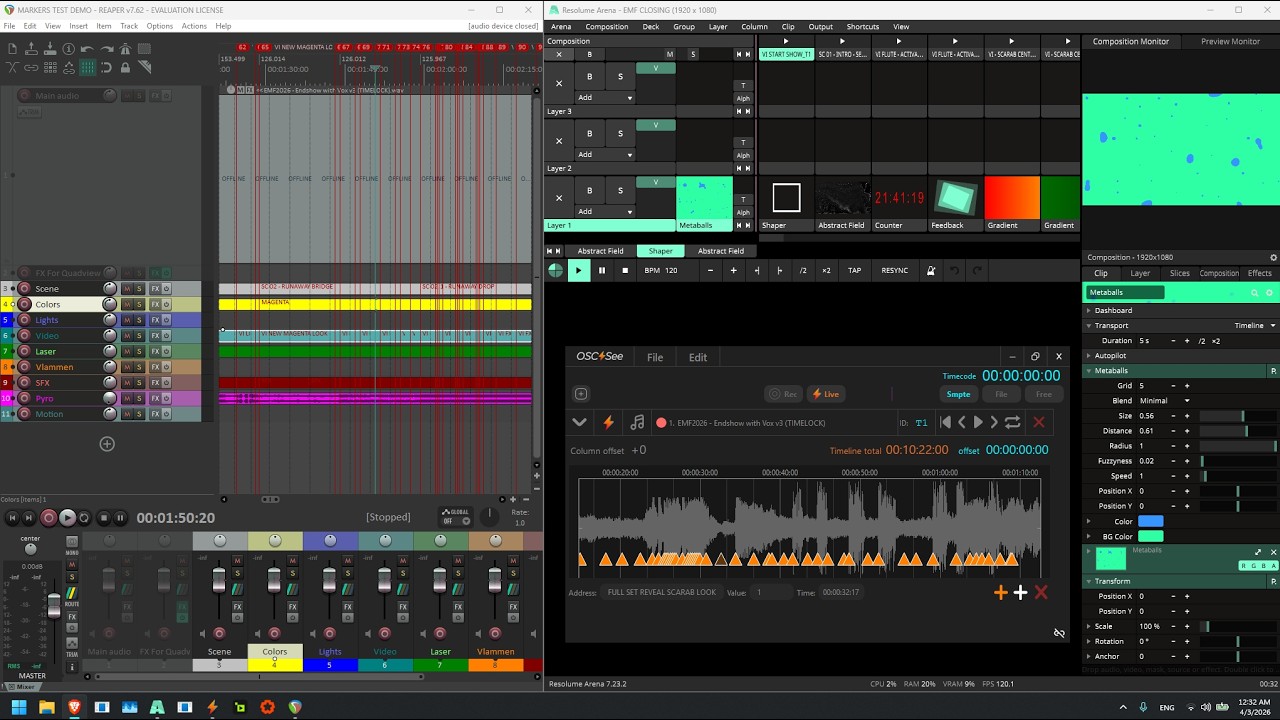
Task: Open the Track menu in REAPER
Action: pos(129,26)
